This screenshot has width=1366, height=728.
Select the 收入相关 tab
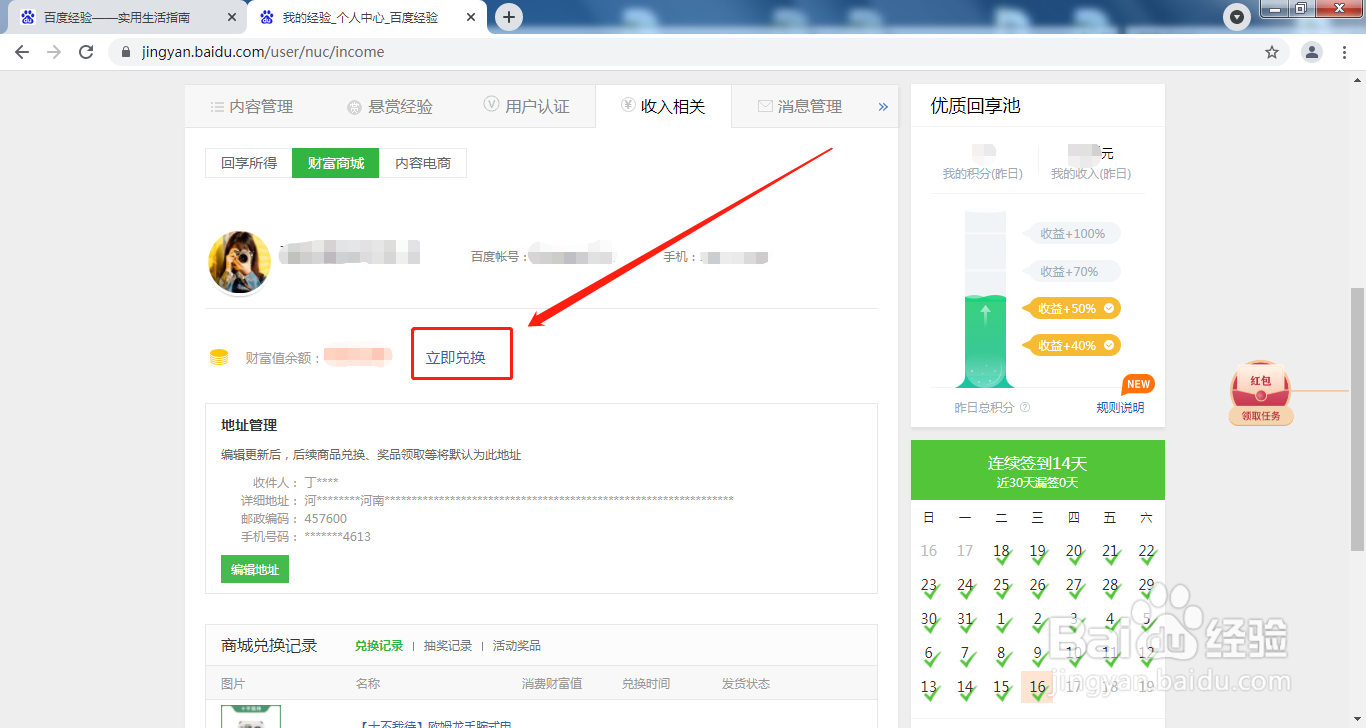[x=663, y=106]
